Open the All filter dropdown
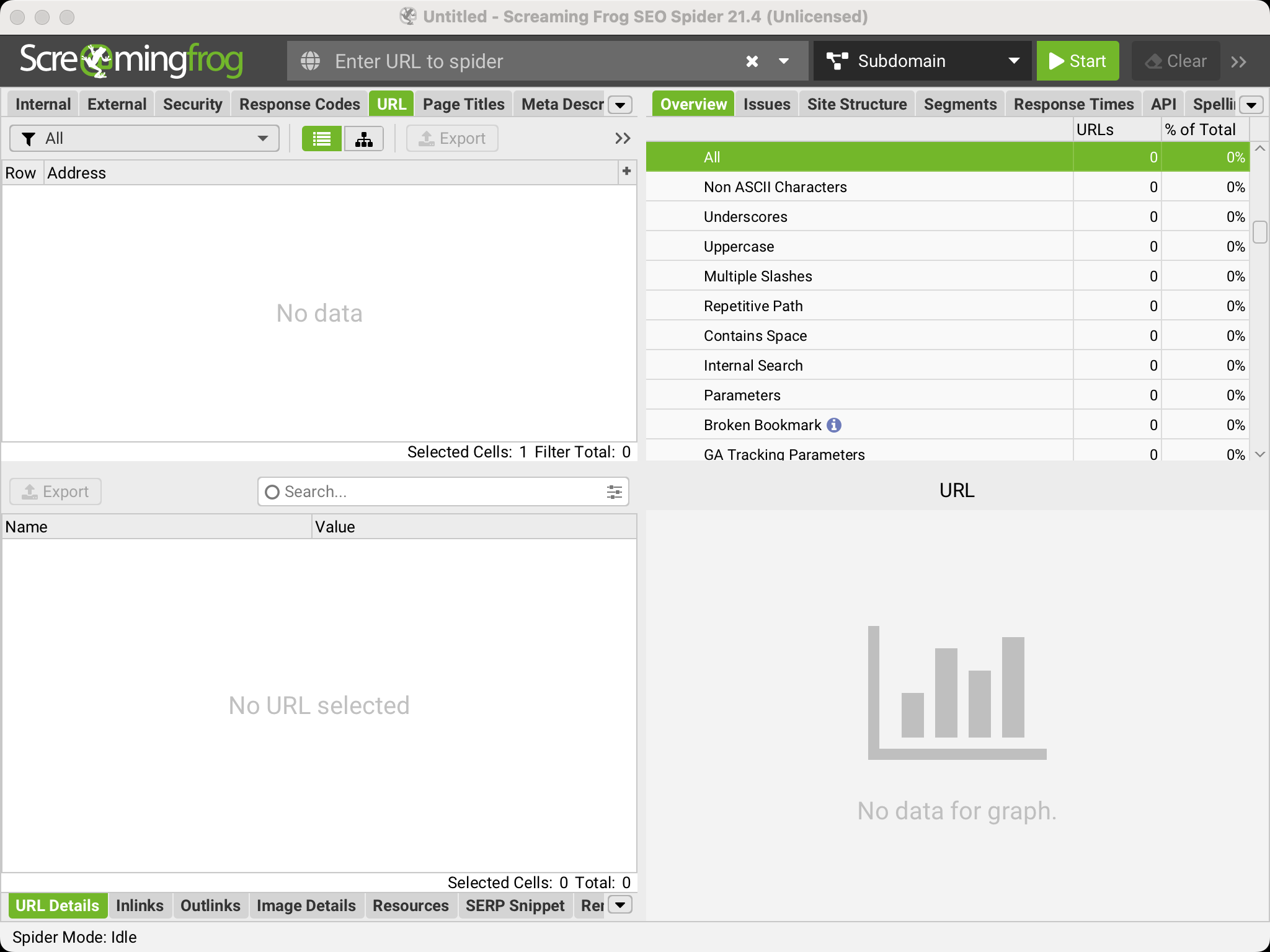The height and width of the screenshot is (952, 1270). click(x=144, y=138)
